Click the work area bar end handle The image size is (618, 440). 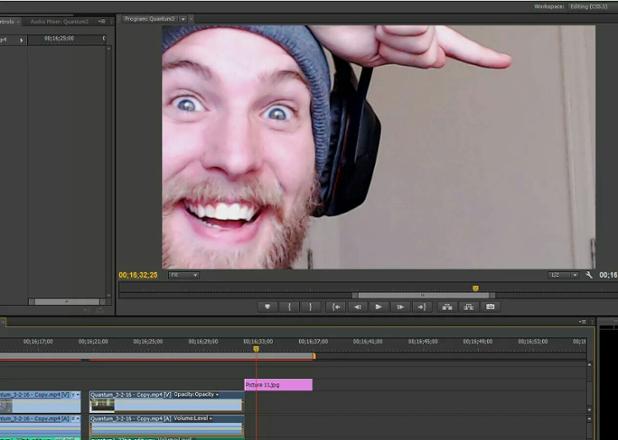point(314,356)
